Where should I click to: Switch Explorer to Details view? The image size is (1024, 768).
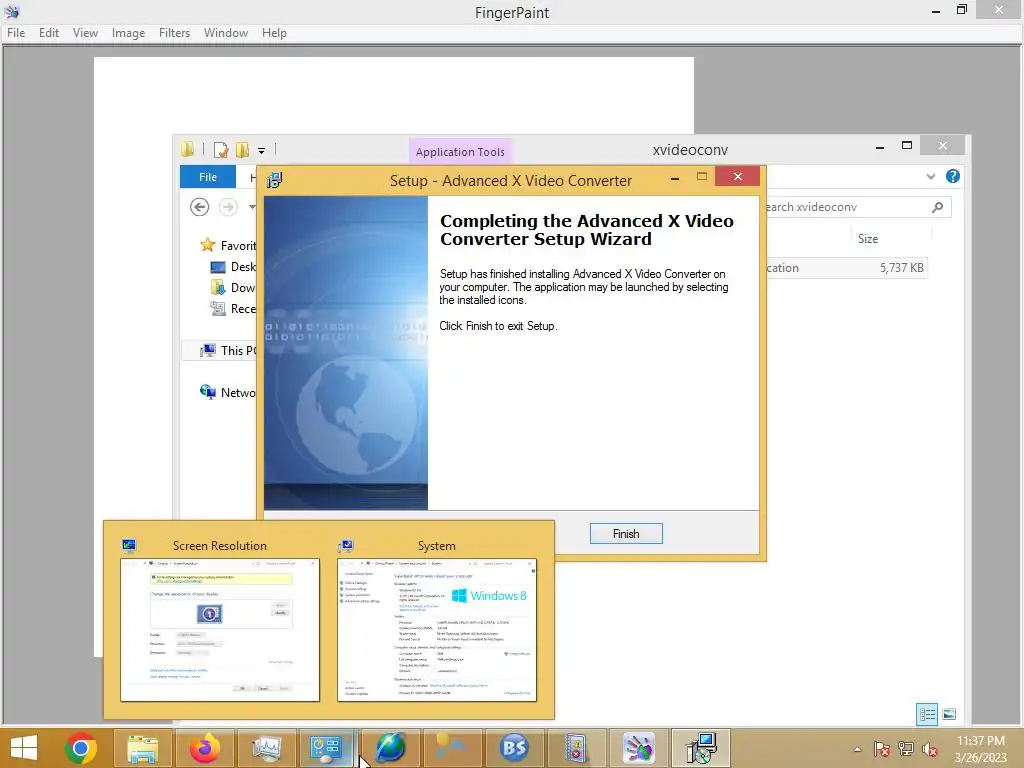(x=927, y=714)
